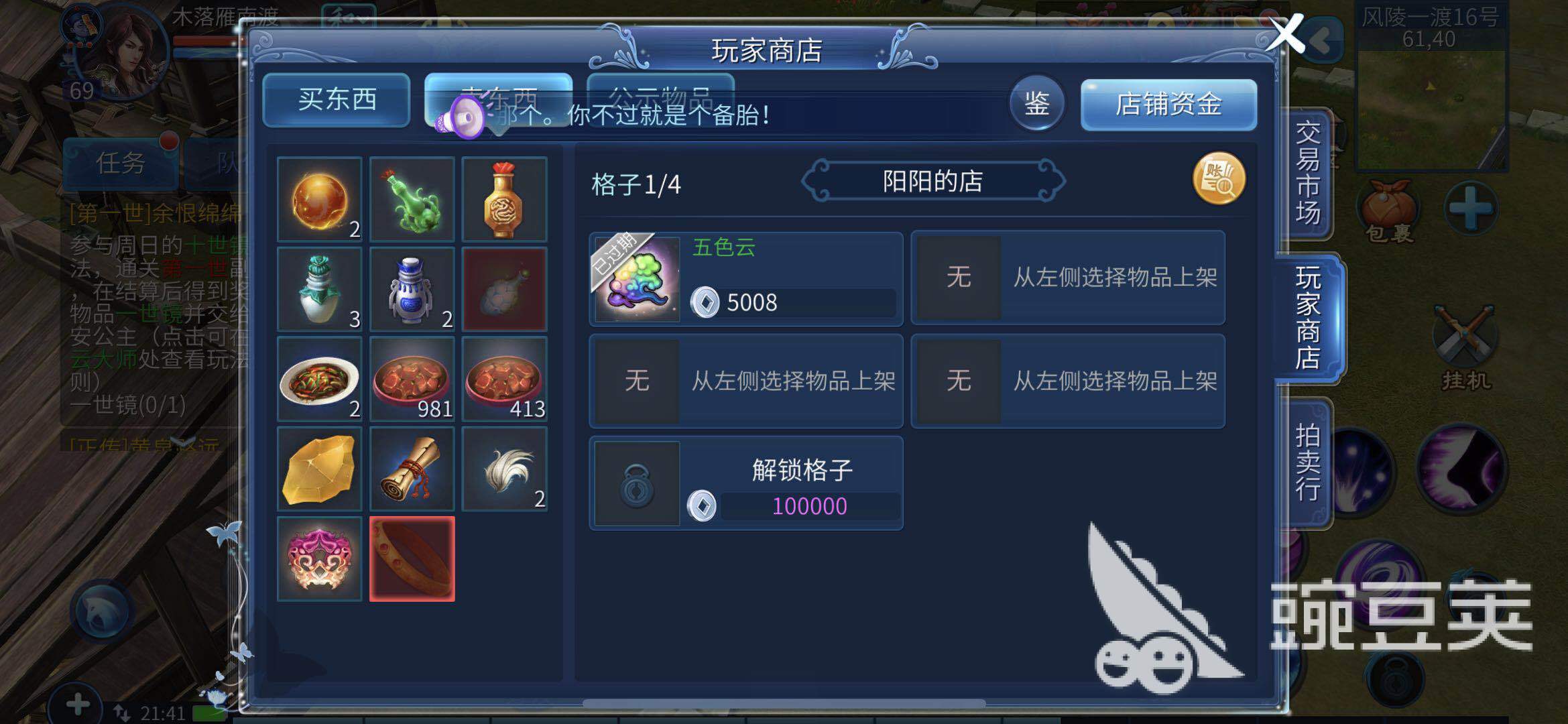1568x724 pixels.
Task: Pick the blue-white porcelain jar item
Action: pos(412,289)
